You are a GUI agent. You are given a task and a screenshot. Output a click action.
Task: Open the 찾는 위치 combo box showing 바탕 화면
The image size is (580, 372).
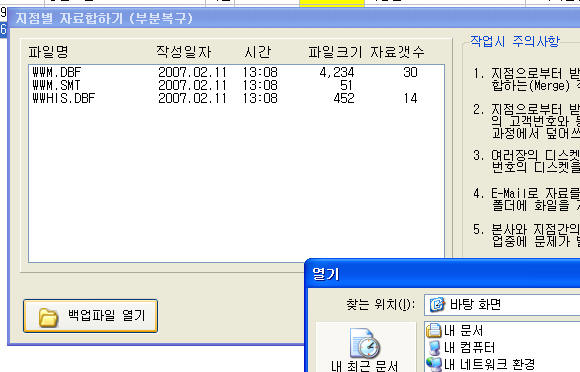pos(502,305)
